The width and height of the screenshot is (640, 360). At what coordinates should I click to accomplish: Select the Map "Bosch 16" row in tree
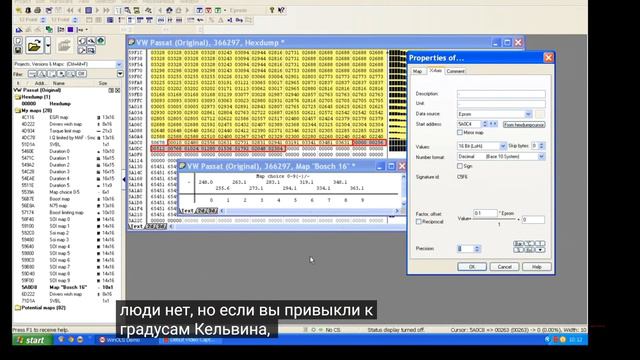[x=67, y=287]
